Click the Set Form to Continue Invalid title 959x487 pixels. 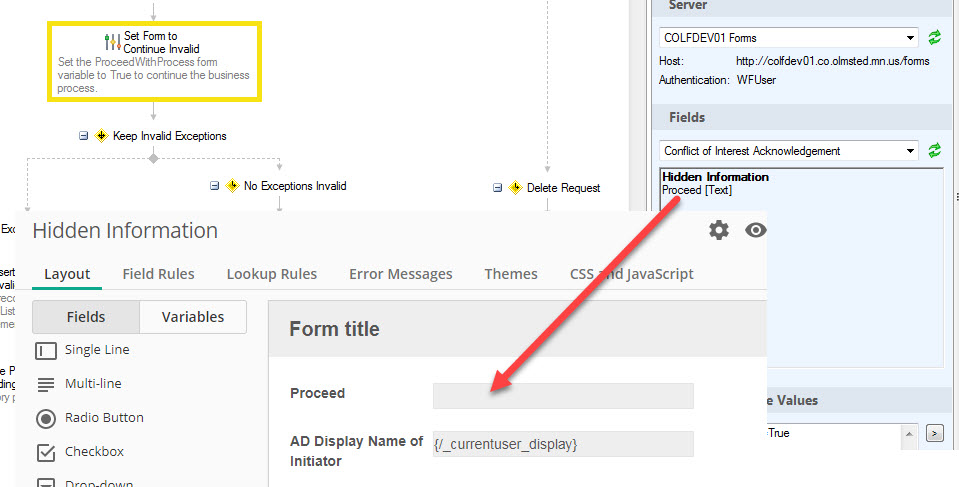click(x=161, y=42)
